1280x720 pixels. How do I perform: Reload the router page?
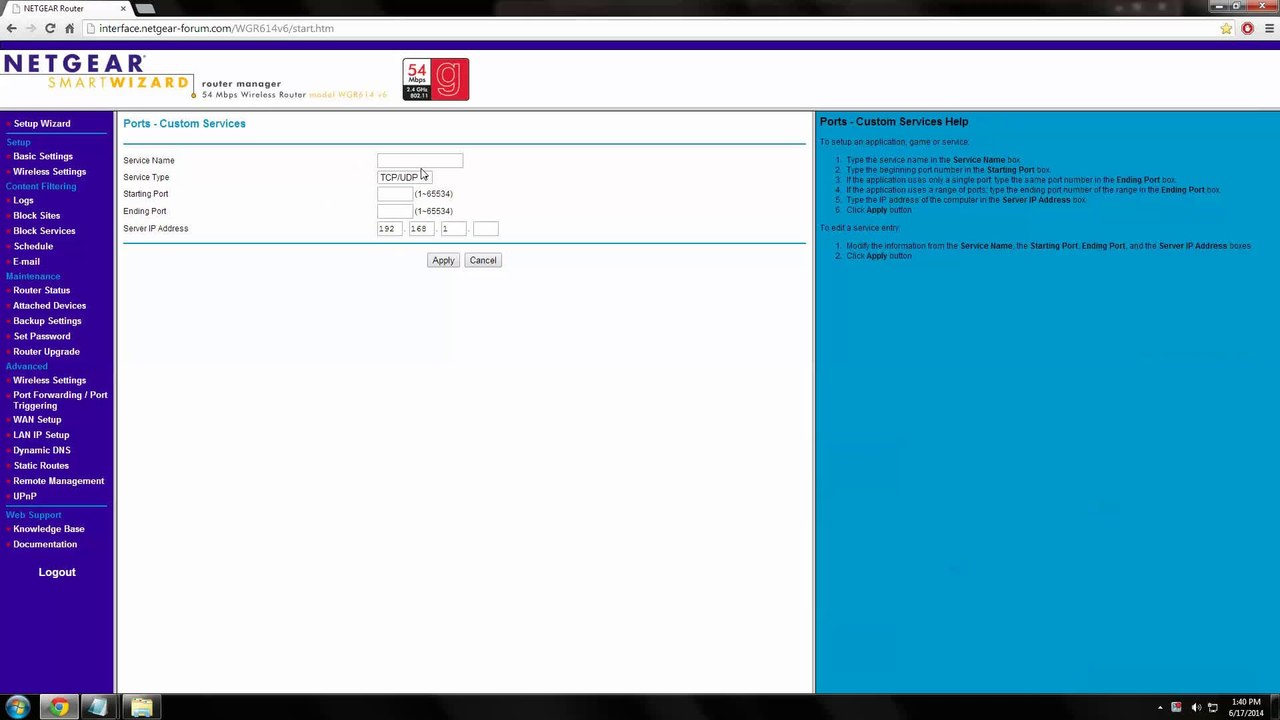(x=50, y=28)
